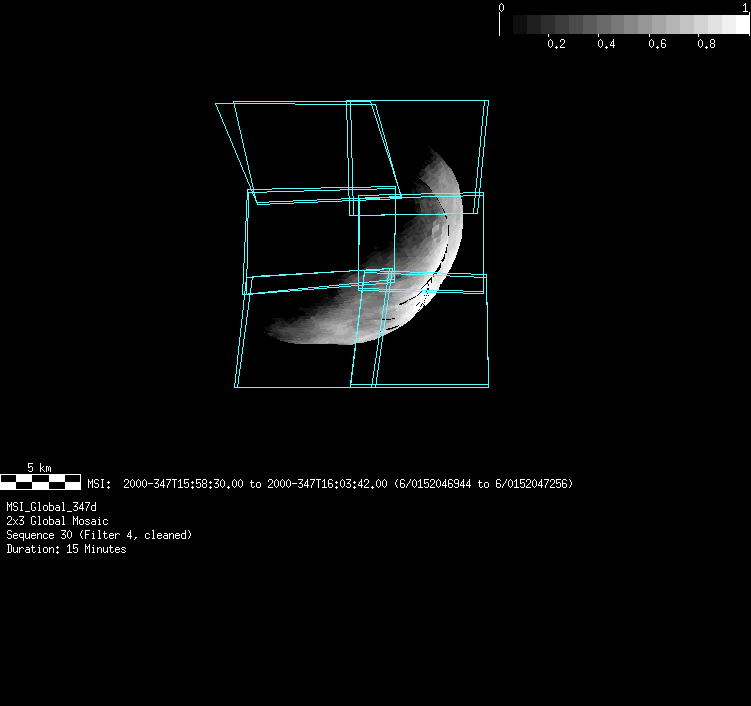Click the Duration: 15 Minutes text

tap(66, 550)
